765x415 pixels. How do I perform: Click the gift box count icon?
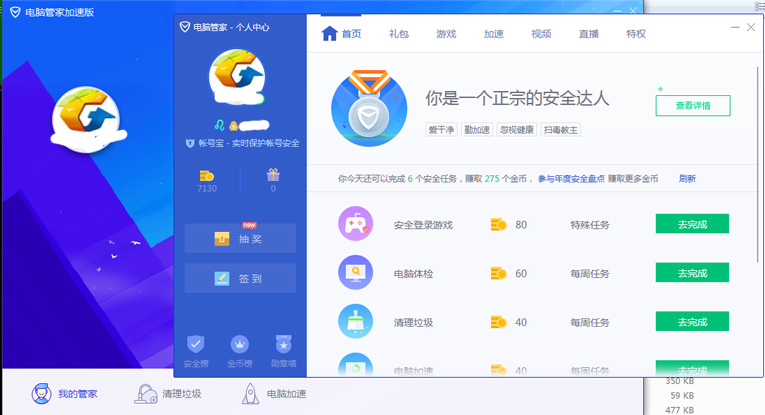point(273,175)
